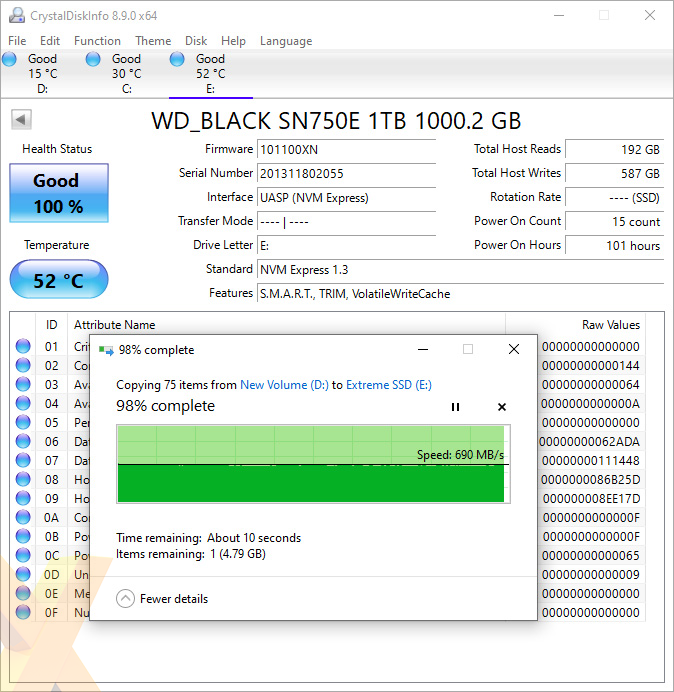The image size is (674, 692).
Task: Click status orb of attribute 03
Action: click(x=23, y=384)
